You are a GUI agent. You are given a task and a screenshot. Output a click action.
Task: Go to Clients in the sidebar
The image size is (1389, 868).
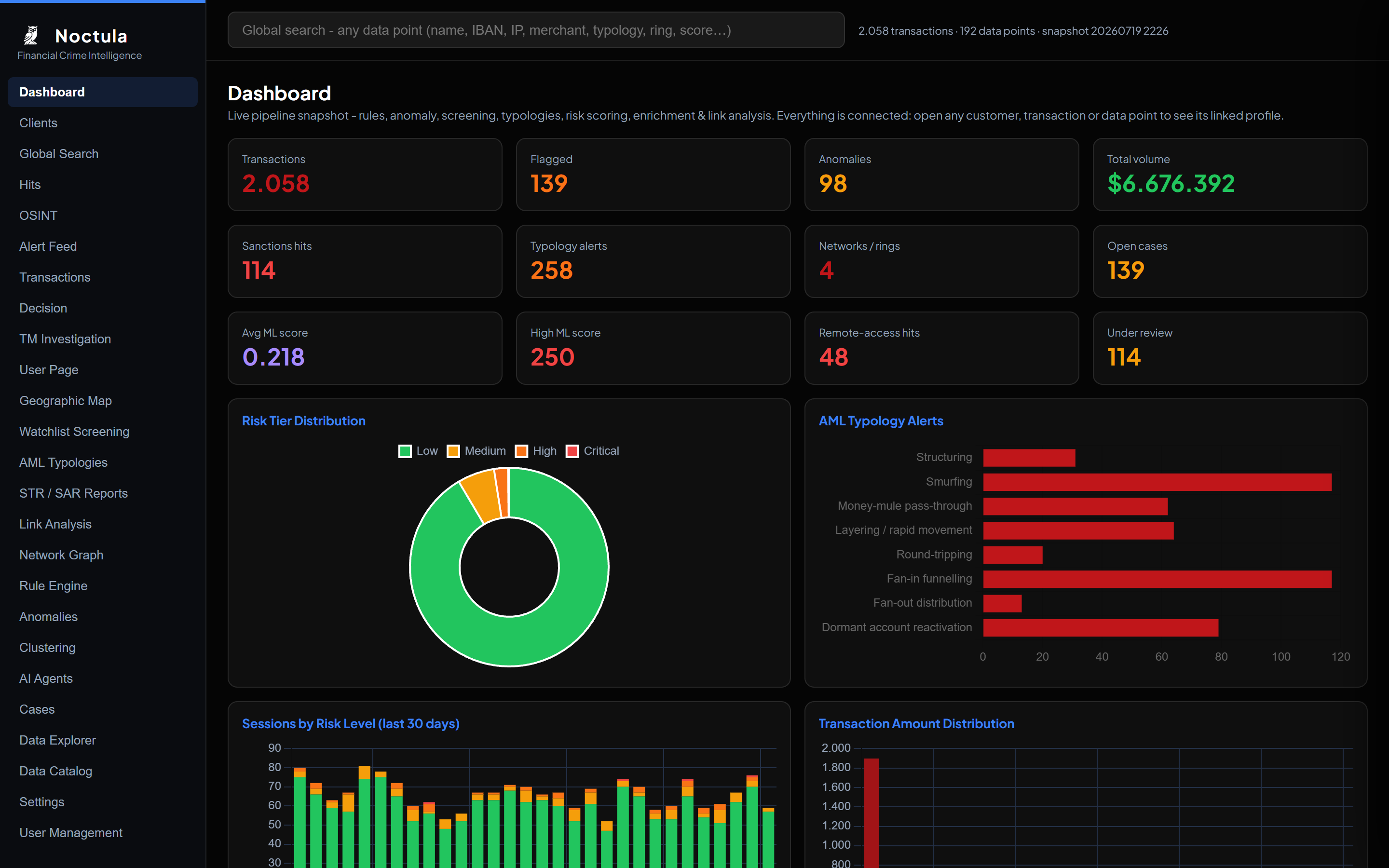click(x=103, y=123)
